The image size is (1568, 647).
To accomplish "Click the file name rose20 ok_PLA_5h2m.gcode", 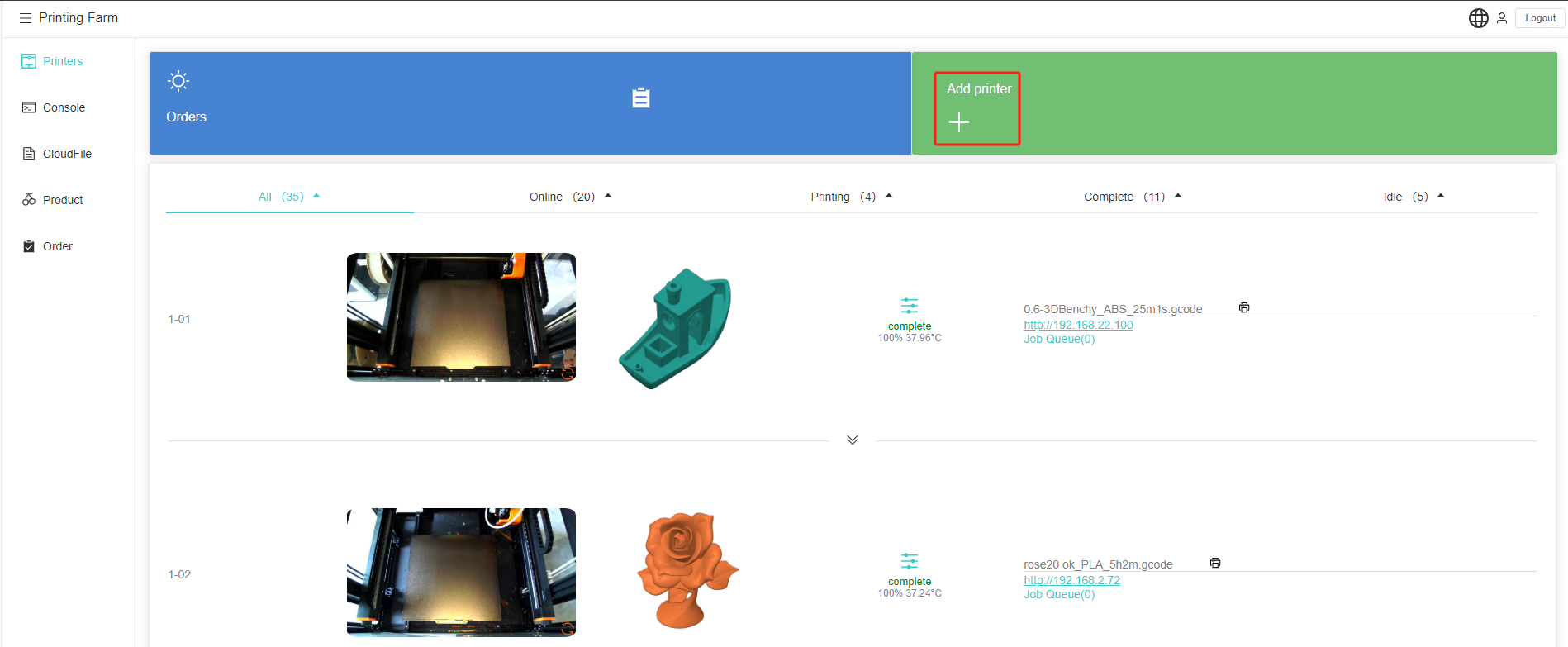I will pos(1098,564).
